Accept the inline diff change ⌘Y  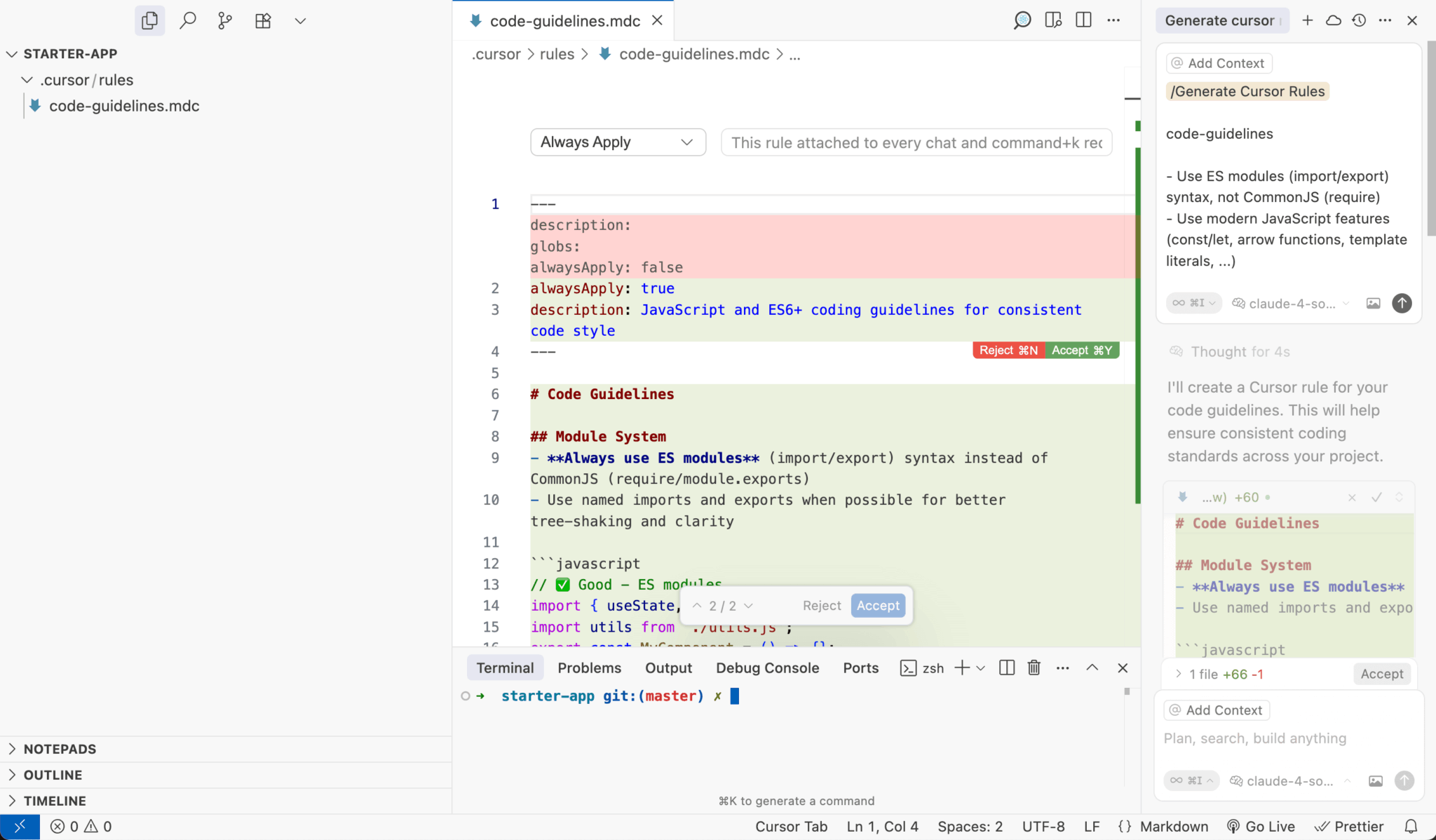1082,350
